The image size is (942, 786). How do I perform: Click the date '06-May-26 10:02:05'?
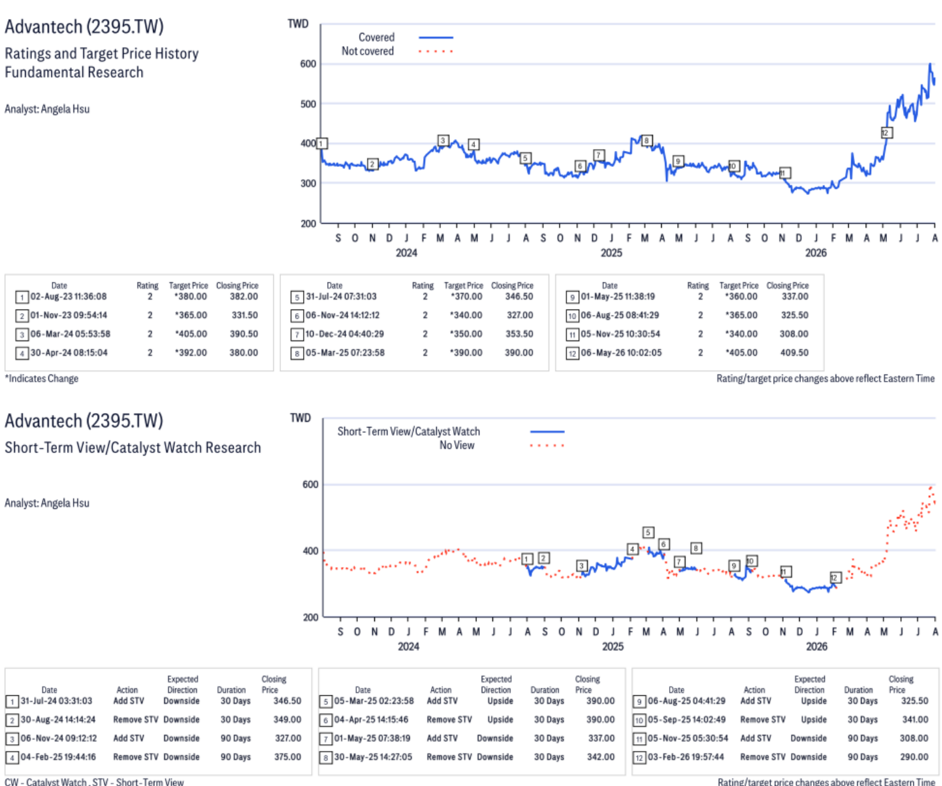621,353
